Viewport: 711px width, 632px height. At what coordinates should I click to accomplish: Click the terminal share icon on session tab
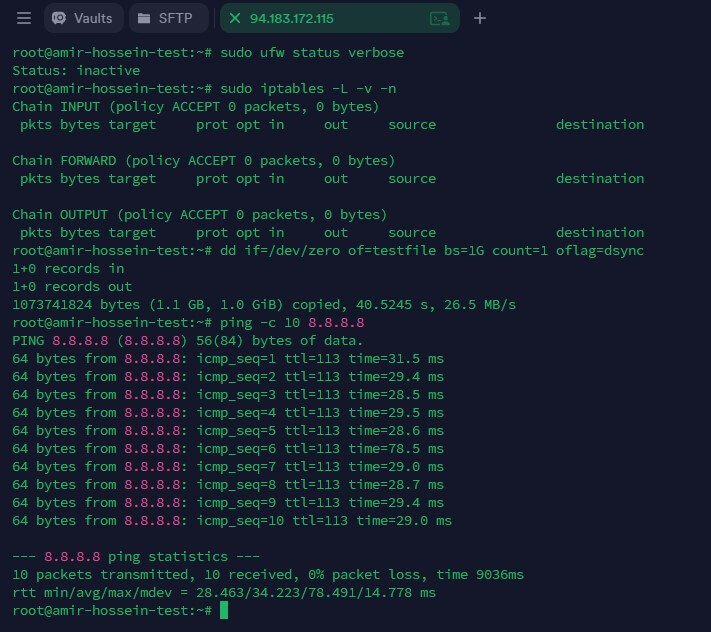[439, 19]
